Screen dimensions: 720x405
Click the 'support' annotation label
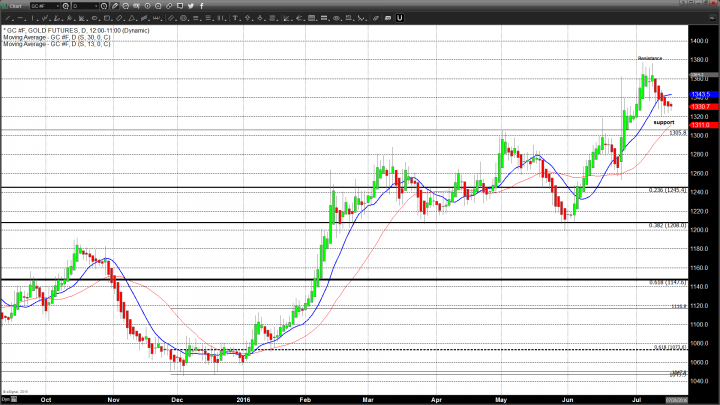[x=664, y=122]
